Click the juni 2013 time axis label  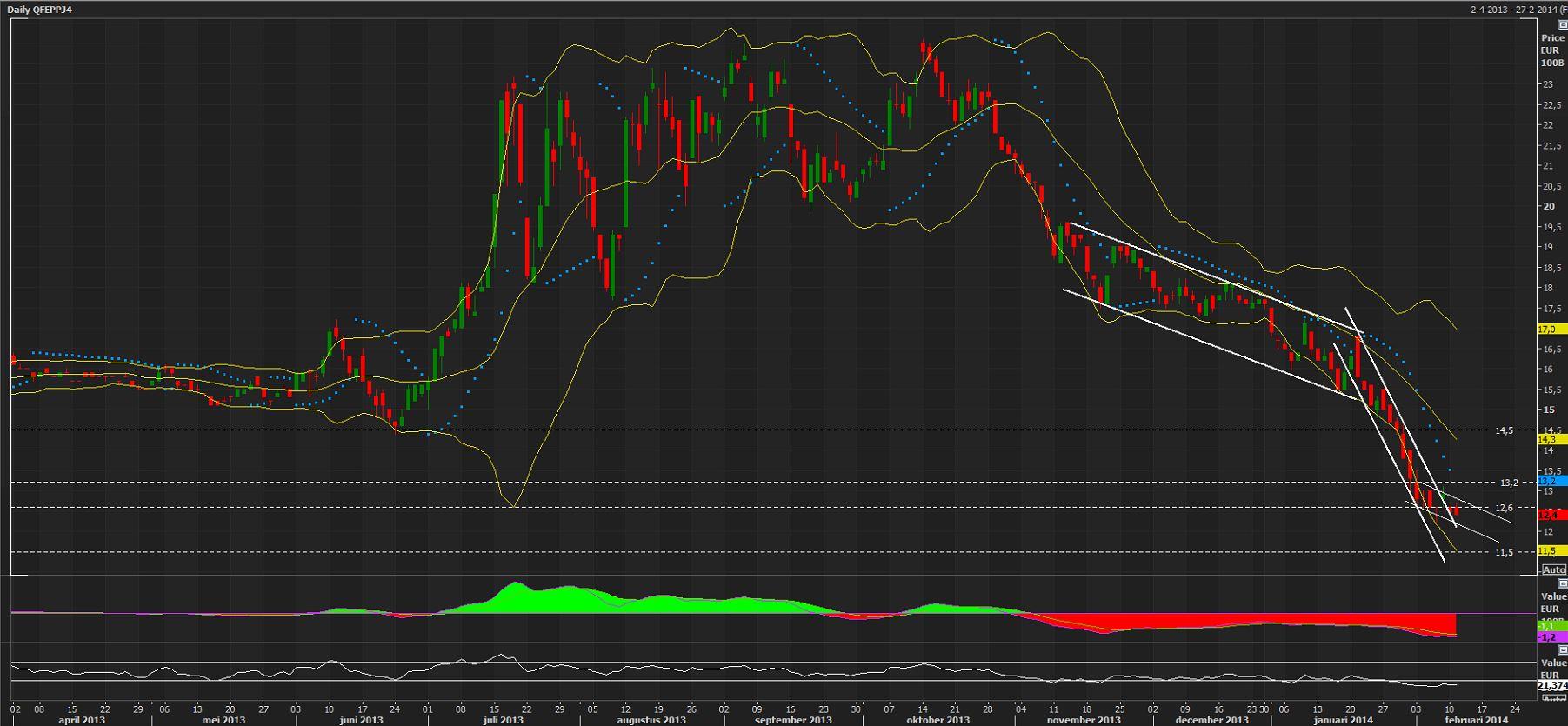[362, 720]
